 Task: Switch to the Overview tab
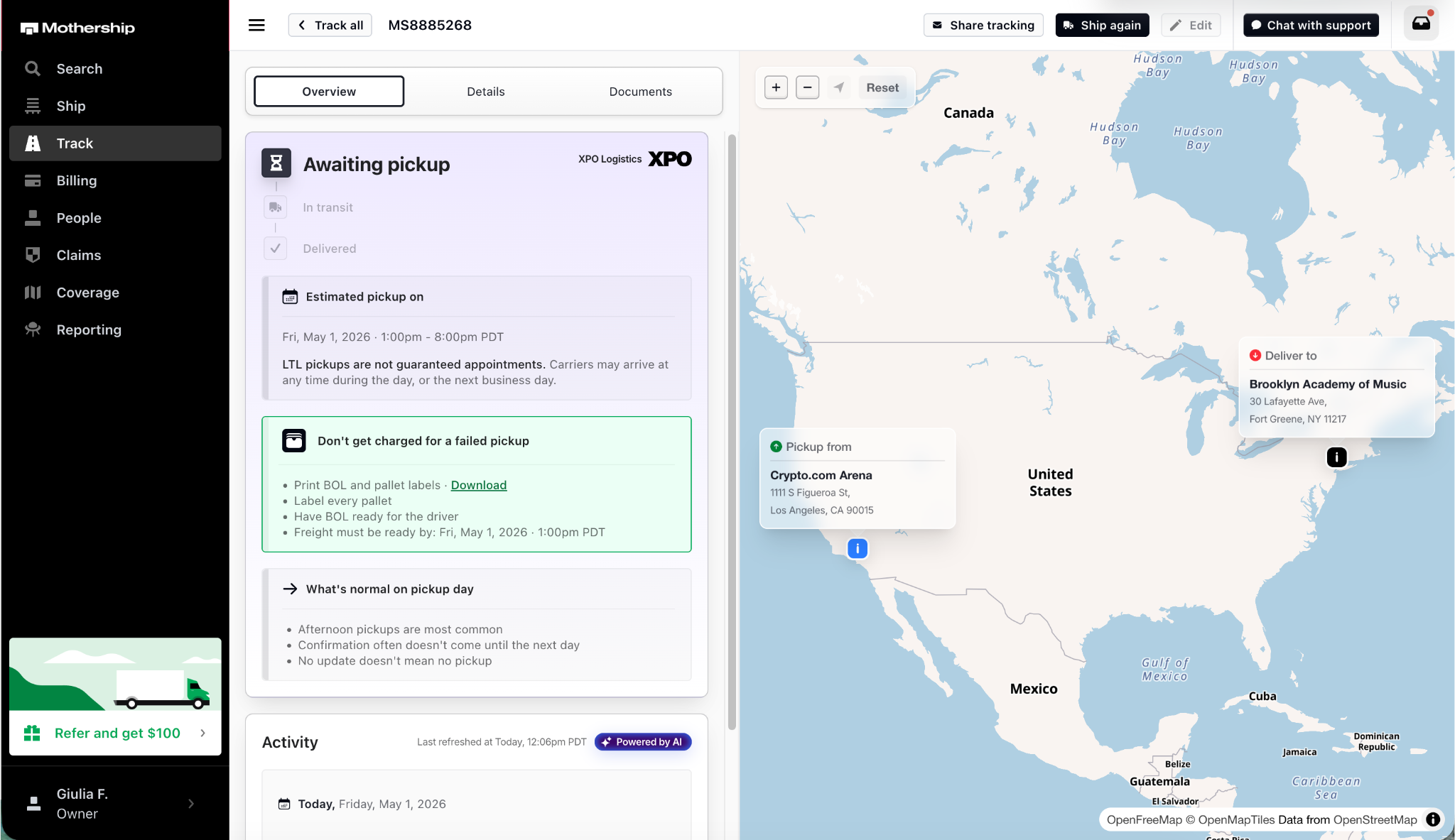tap(329, 92)
